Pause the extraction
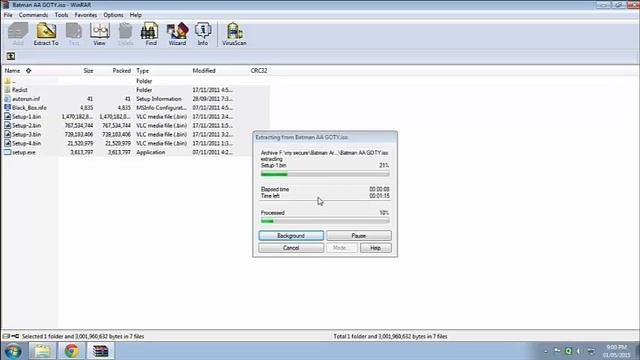Screen dimensions: 640x360 (359, 236)
